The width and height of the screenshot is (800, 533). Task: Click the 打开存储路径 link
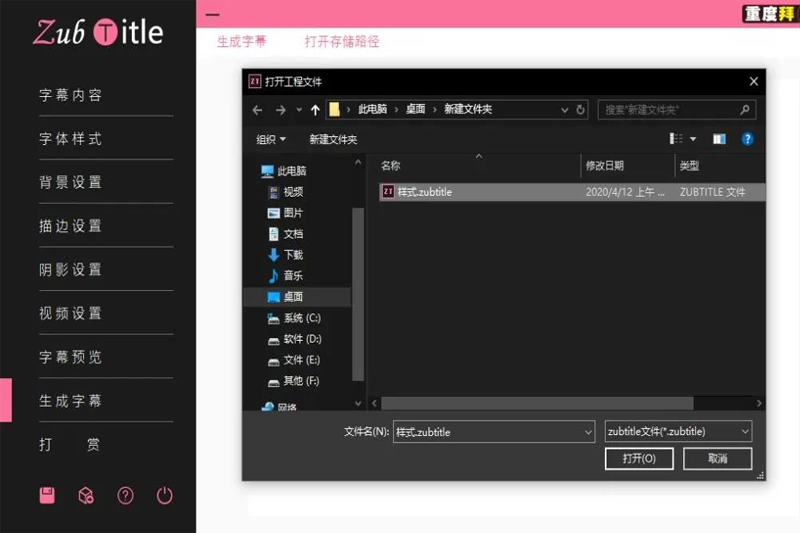pyautogui.click(x=342, y=41)
